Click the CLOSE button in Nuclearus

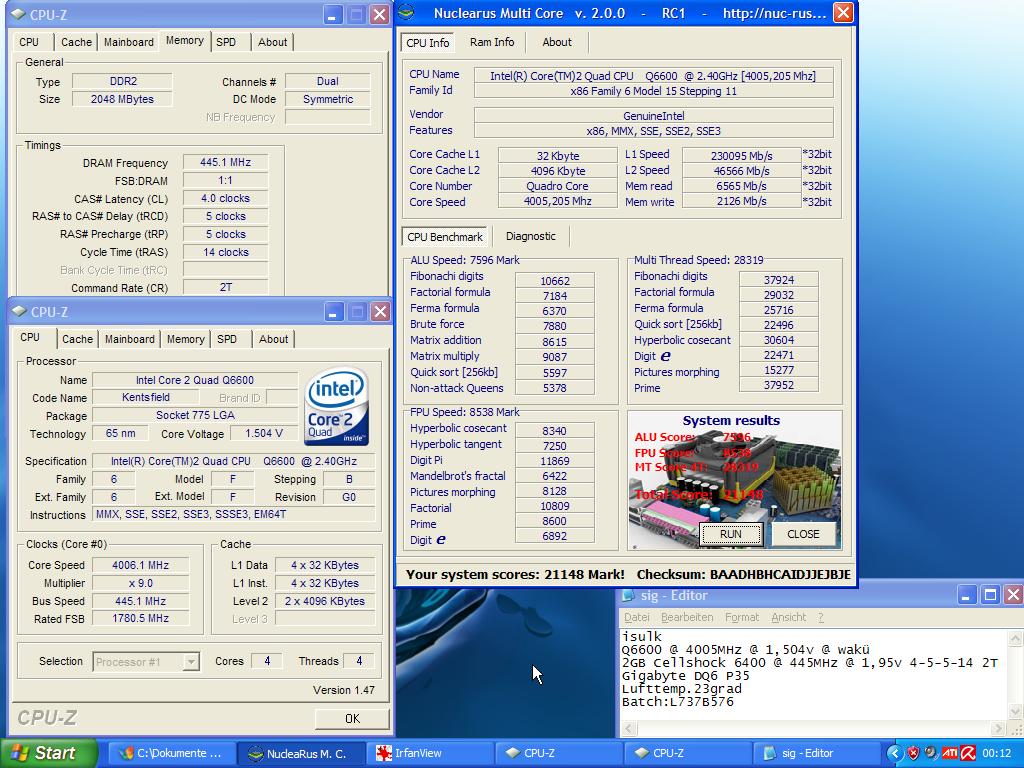[x=803, y=534]
